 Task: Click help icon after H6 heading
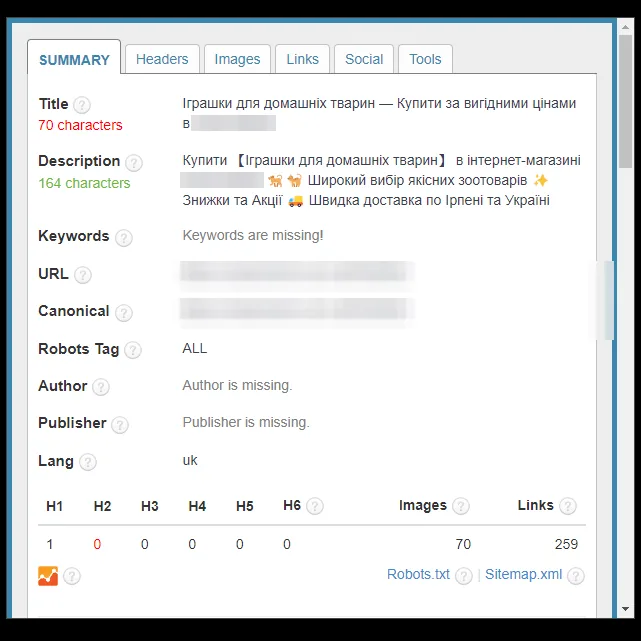(x=315, y=506)
